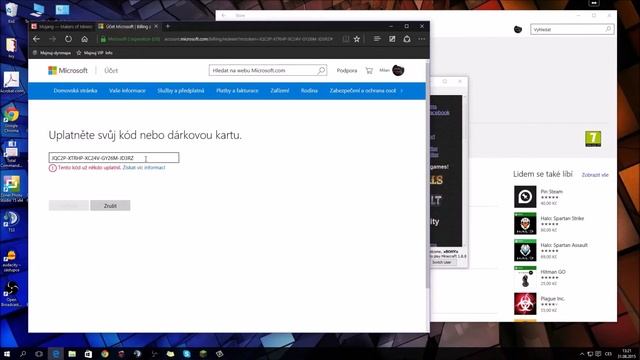Image resolution: width=640 pixels, height=360 pixels.
Task: Go back in Store window
Action: coord(224,16)
